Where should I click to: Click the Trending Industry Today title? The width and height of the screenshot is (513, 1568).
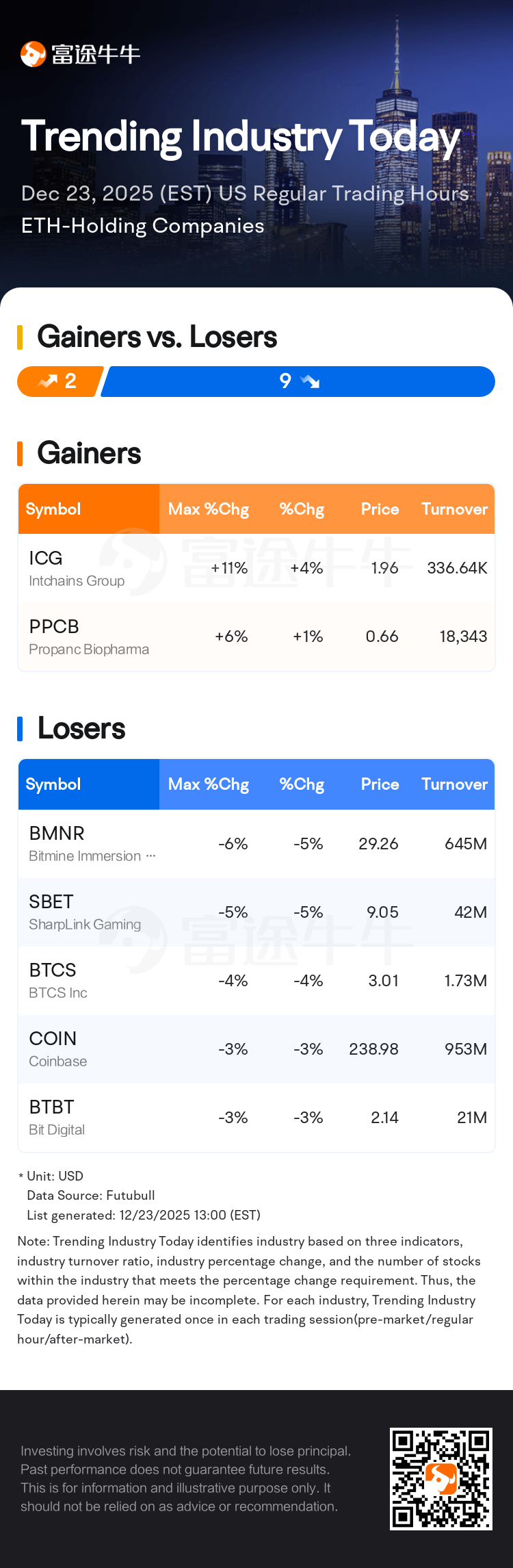point(241,136)
